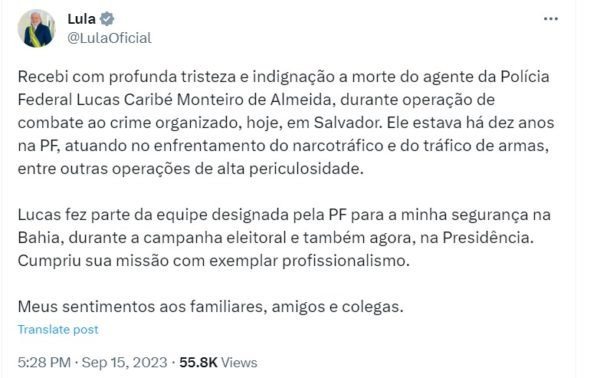600x378 pixels.
Task: Select the 55.8K view count
Action: click(x=198, y=362)
